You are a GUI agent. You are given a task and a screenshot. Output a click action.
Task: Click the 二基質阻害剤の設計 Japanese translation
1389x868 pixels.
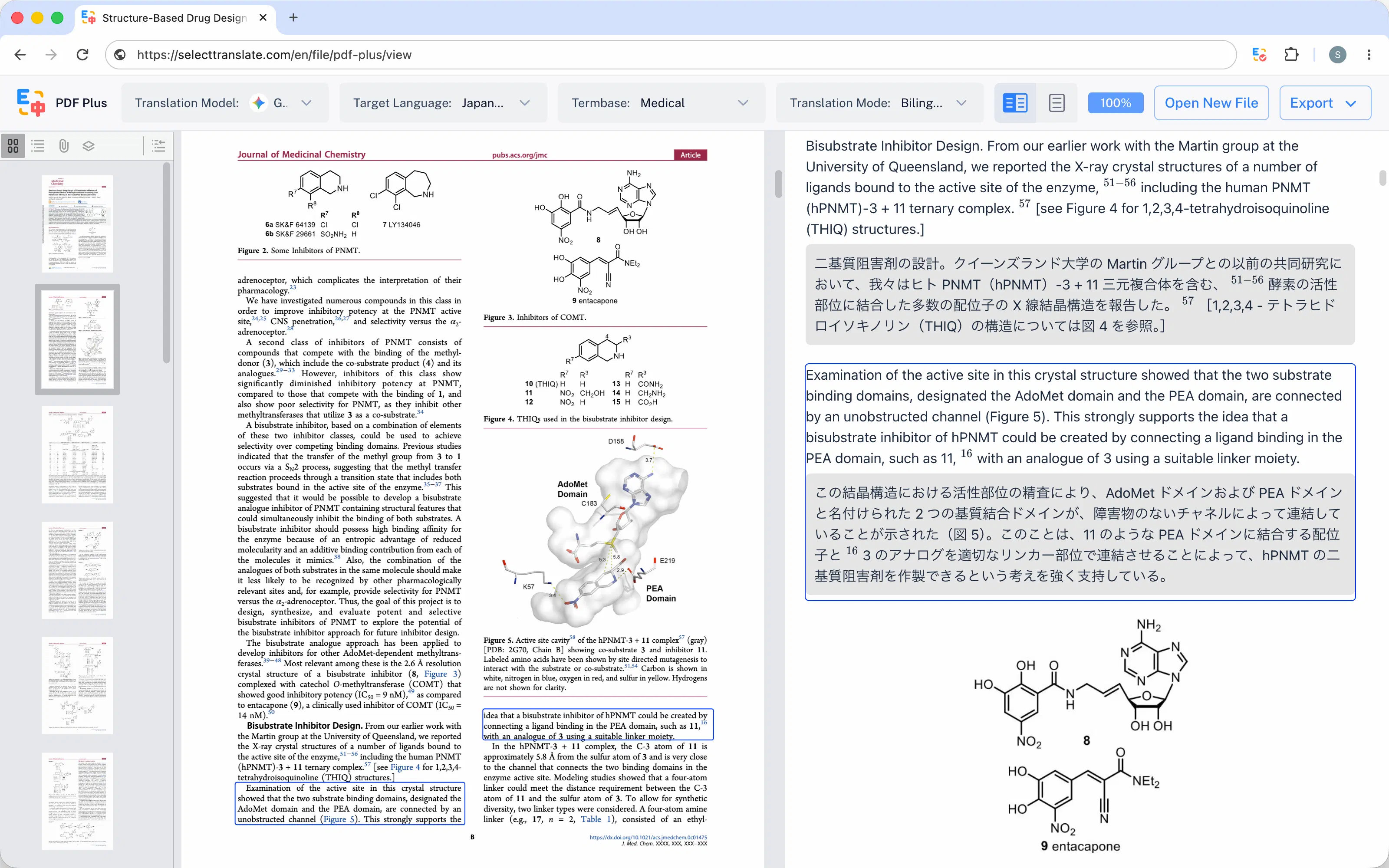click(x=1080, y=295)
